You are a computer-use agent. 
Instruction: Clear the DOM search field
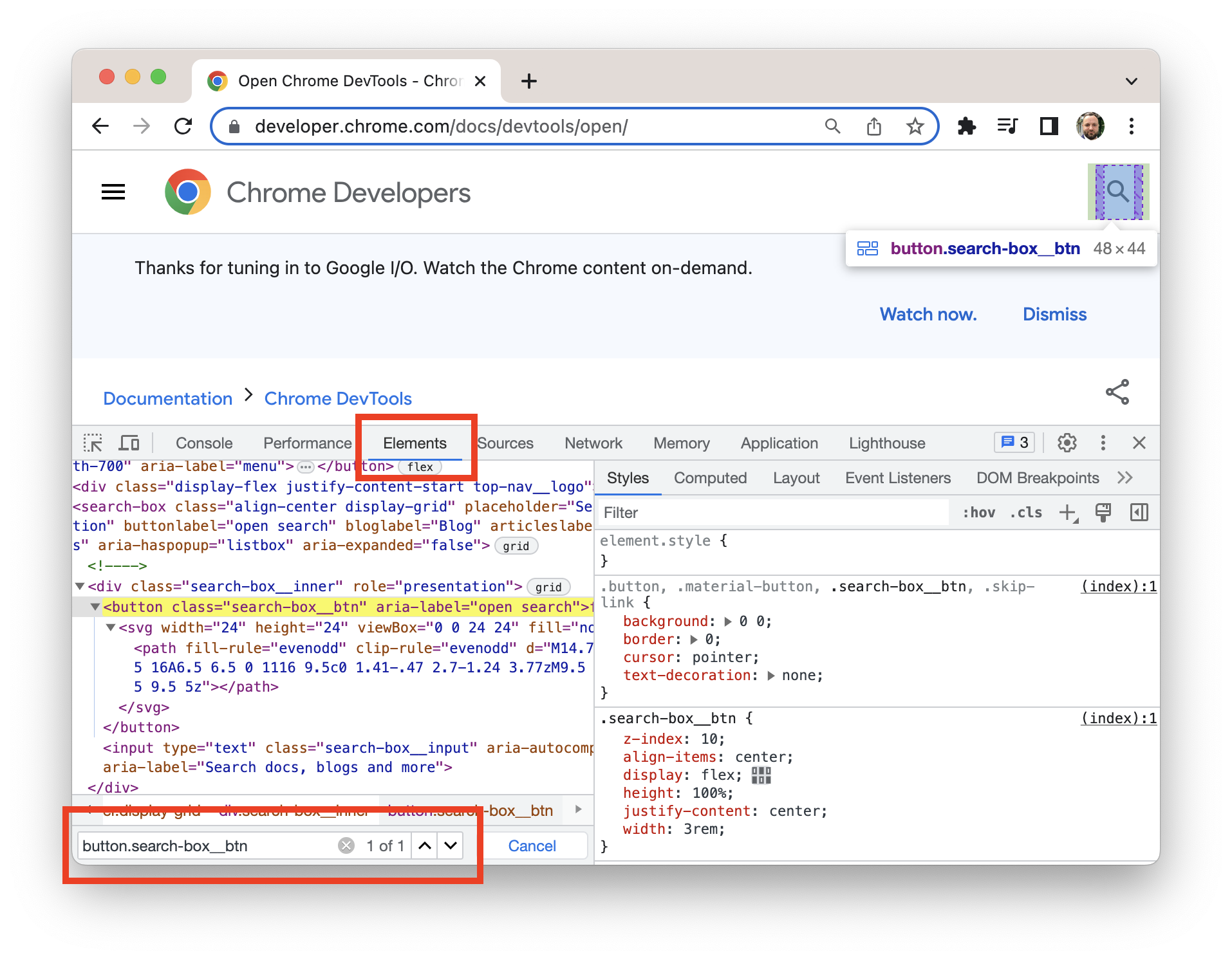coord(346,845)
